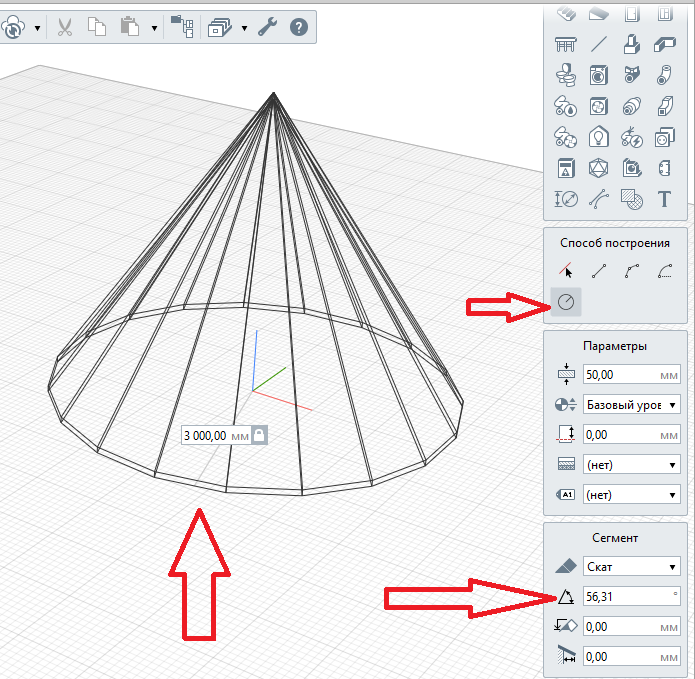Edit the slope angle 56,31 field
Screen dimensions: 695x679
(632, 597)
